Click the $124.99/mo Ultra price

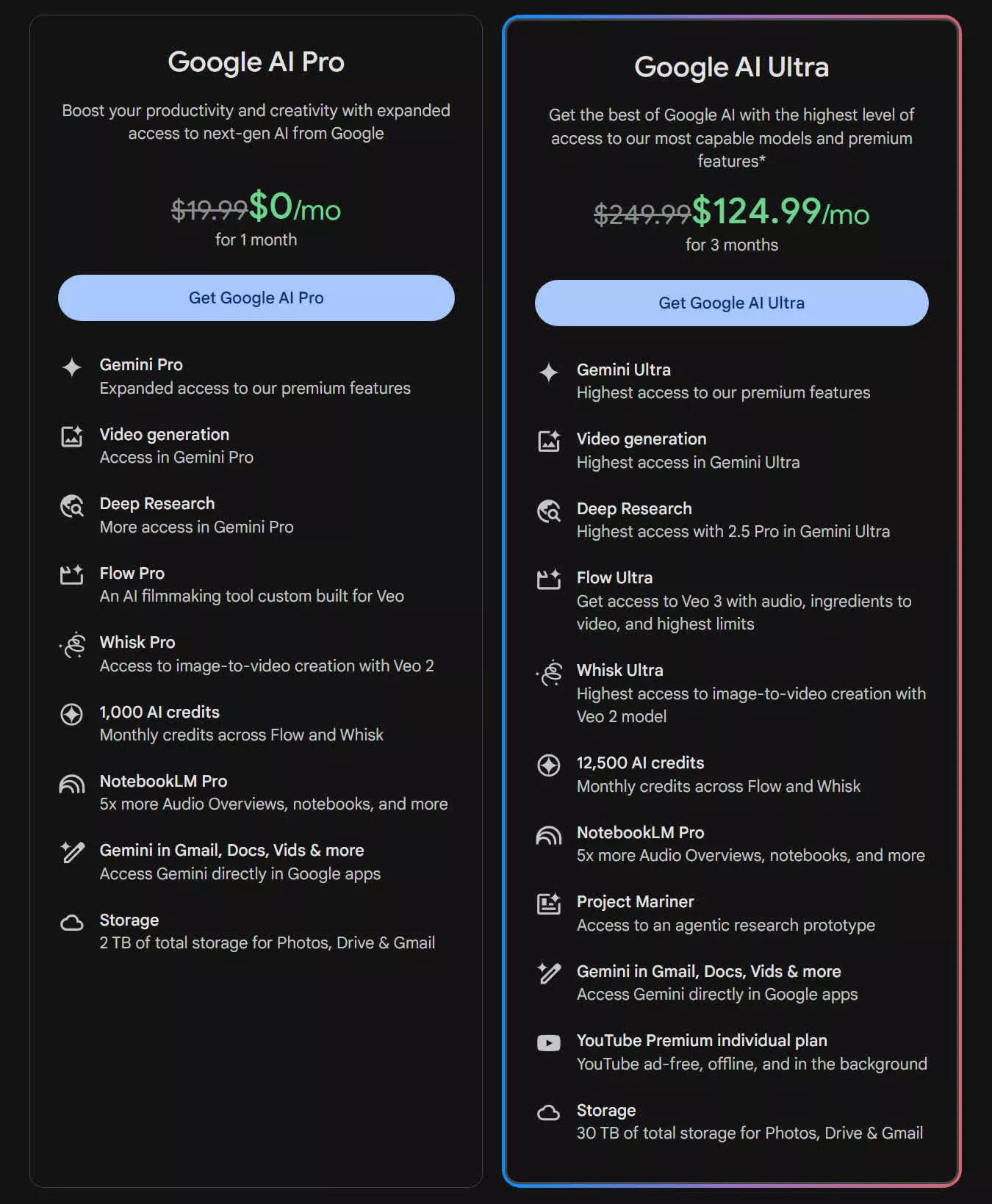tap(779, 212)
